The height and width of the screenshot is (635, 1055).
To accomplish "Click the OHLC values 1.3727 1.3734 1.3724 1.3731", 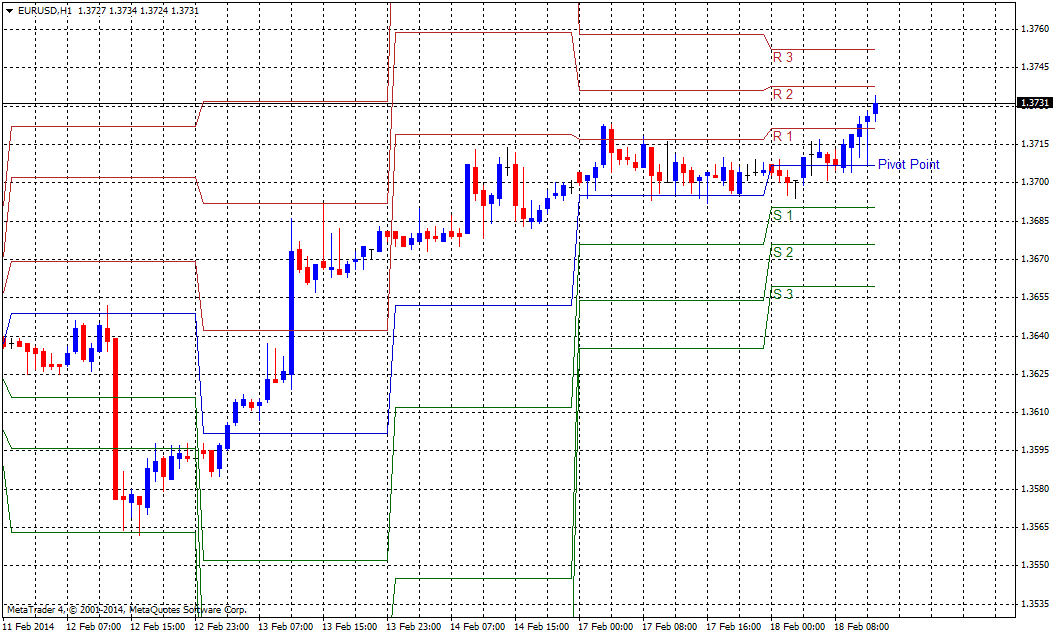I will [139, 11].
